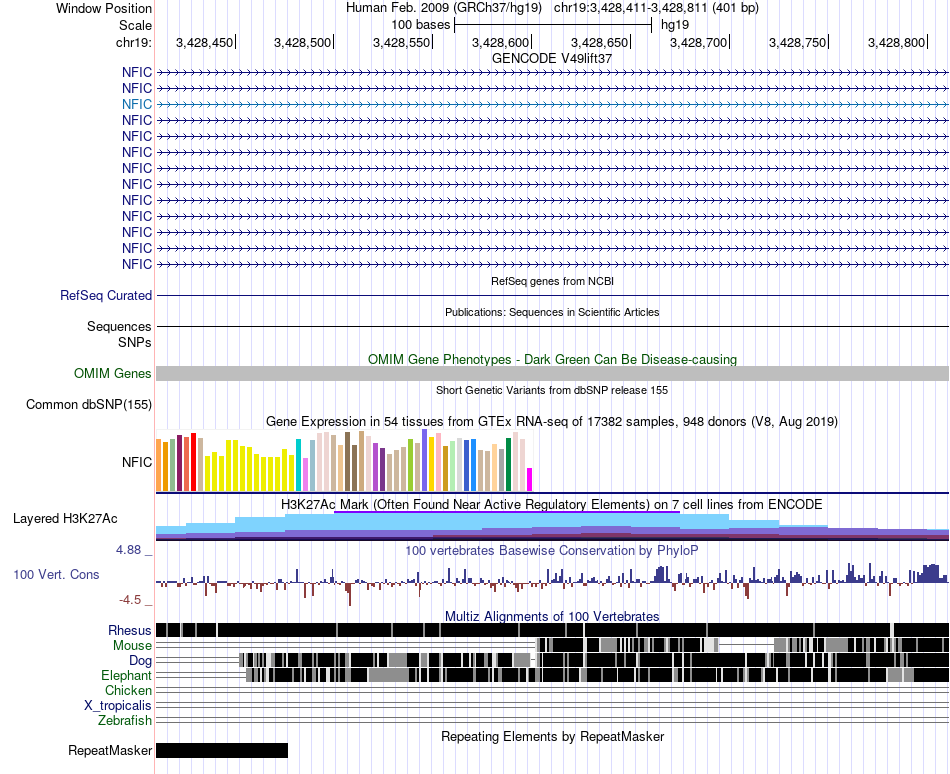Image resolution: width=950 pixels, height=774 pixels.
Task: Click the chr19:3,428,411-3,428,811 window position text
Action: tap(656, 8)
